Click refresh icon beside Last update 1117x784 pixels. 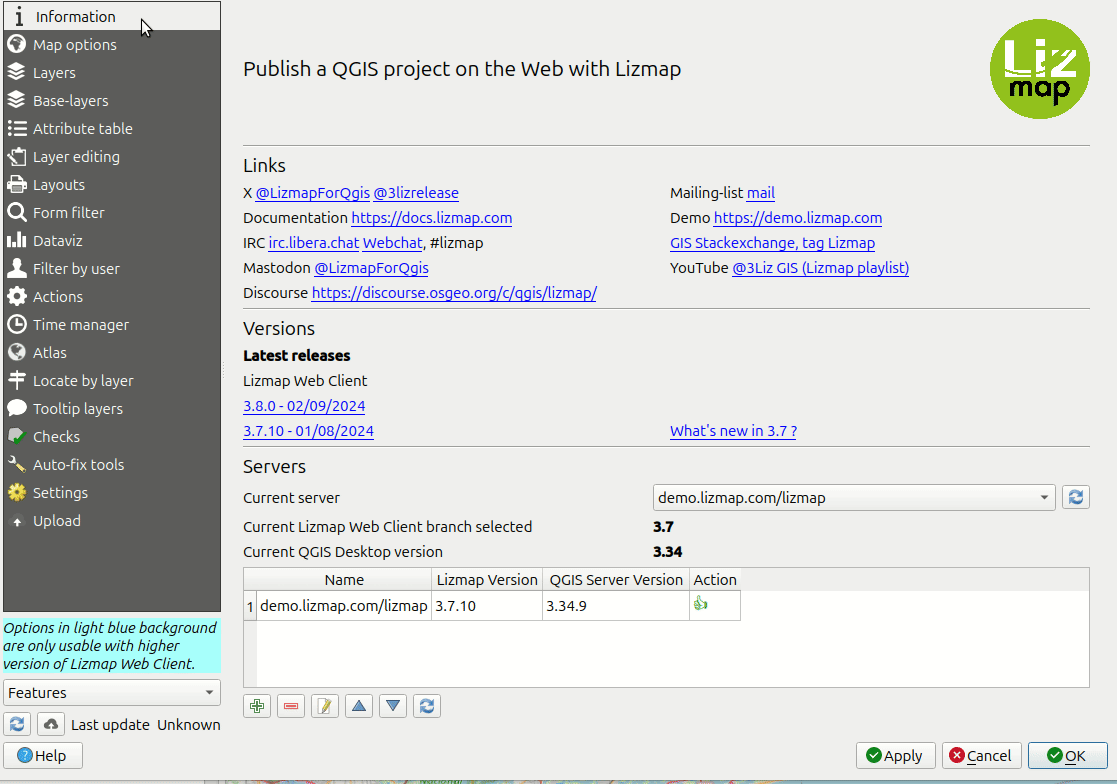17,724
